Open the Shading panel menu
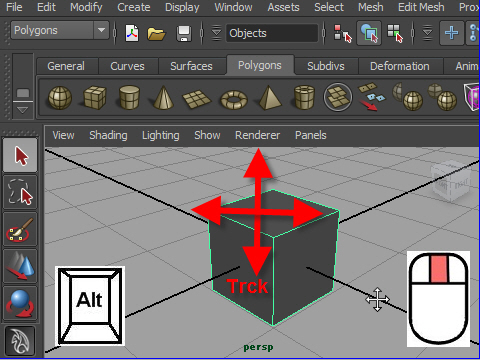The height and width of the screenshot is (360, 480). click(108, 135)
